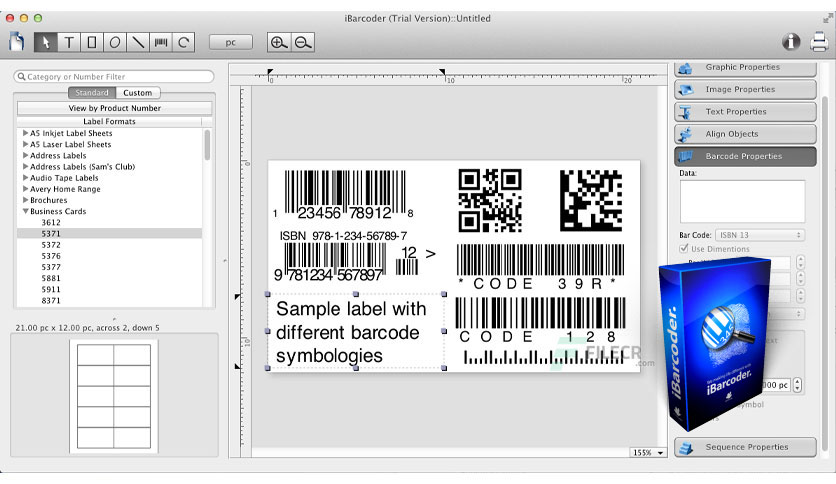Viewport: 836px width, 484px height.
Task: Click the new document icon
Action: [17, 42]
